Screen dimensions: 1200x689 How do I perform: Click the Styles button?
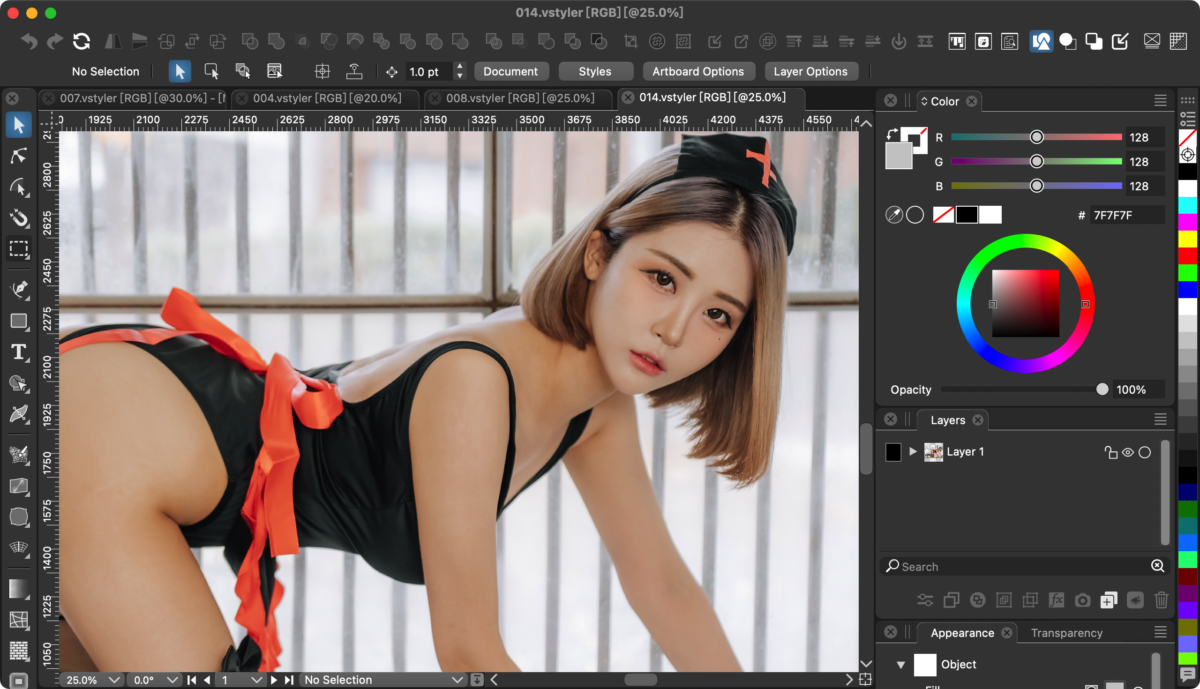[x=595, y=71]
